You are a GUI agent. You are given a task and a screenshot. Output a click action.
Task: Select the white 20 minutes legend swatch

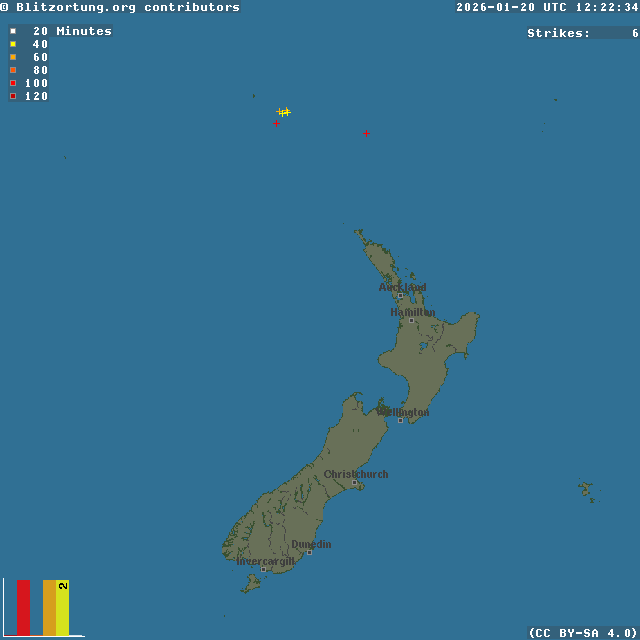click(x=13, y=31)
